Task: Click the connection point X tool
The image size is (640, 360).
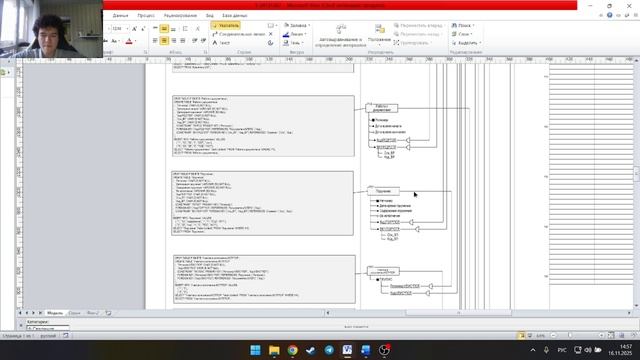Action: [271, 34]
